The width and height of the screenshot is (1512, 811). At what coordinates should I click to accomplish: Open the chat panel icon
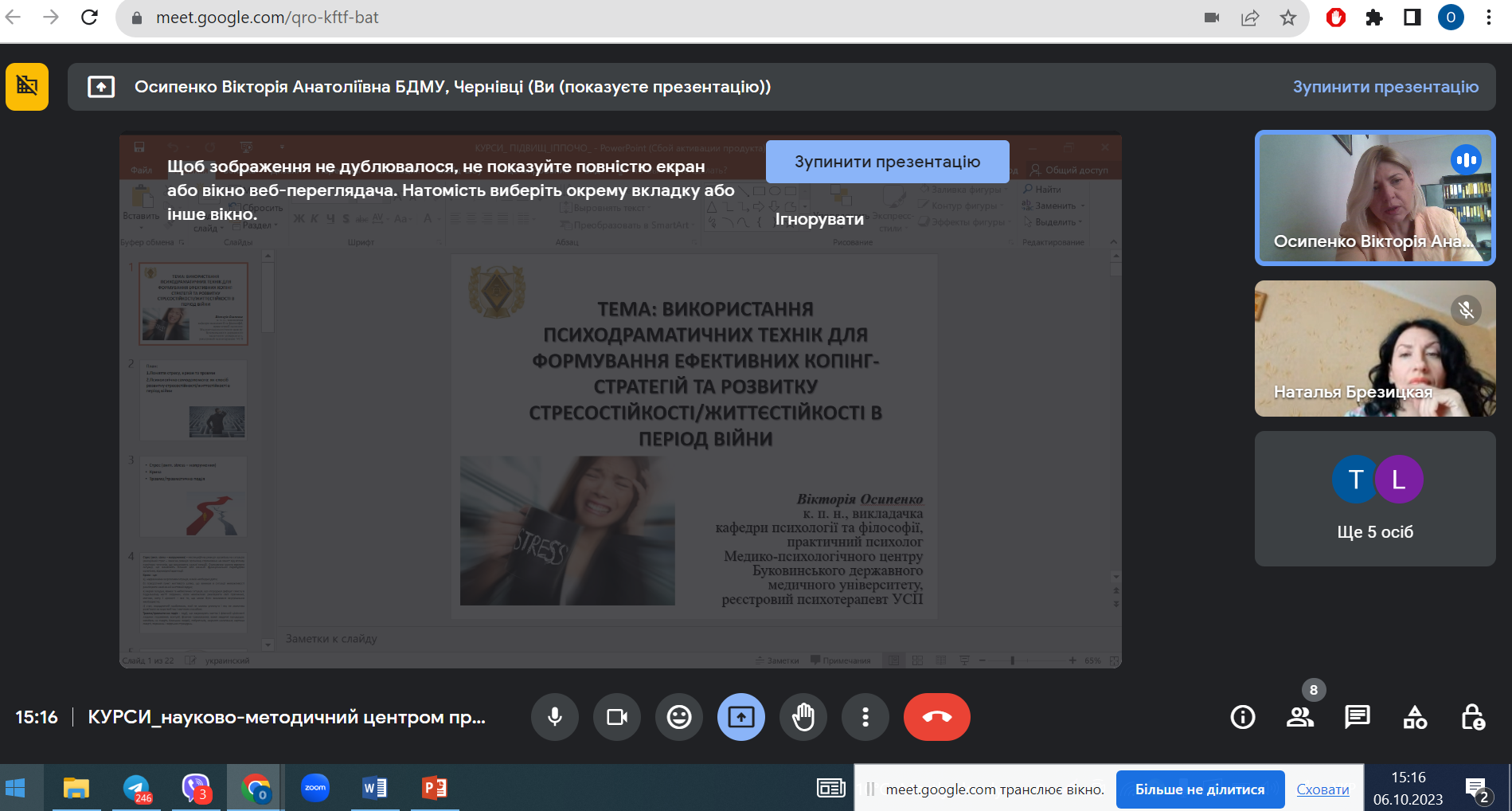pos(1358,717)
